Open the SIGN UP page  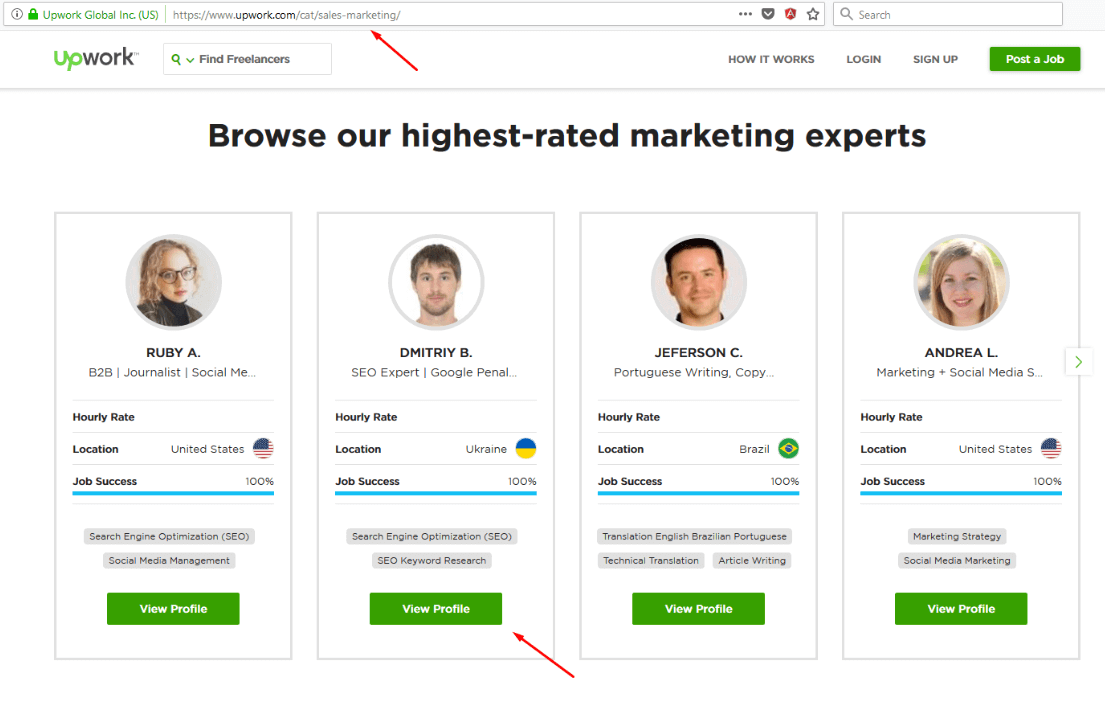tap(935, 59)
